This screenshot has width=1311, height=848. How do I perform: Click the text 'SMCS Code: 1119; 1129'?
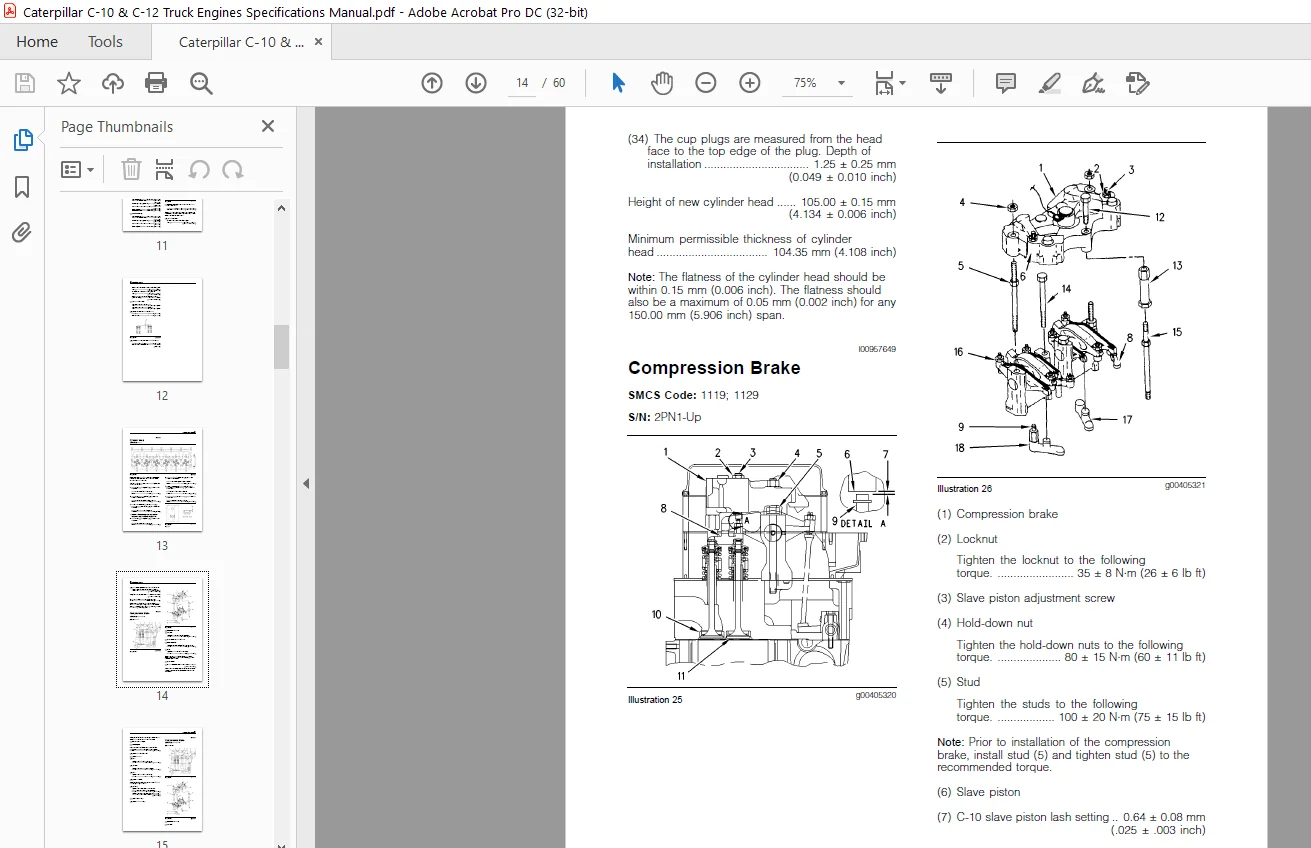tap(693, 395)
